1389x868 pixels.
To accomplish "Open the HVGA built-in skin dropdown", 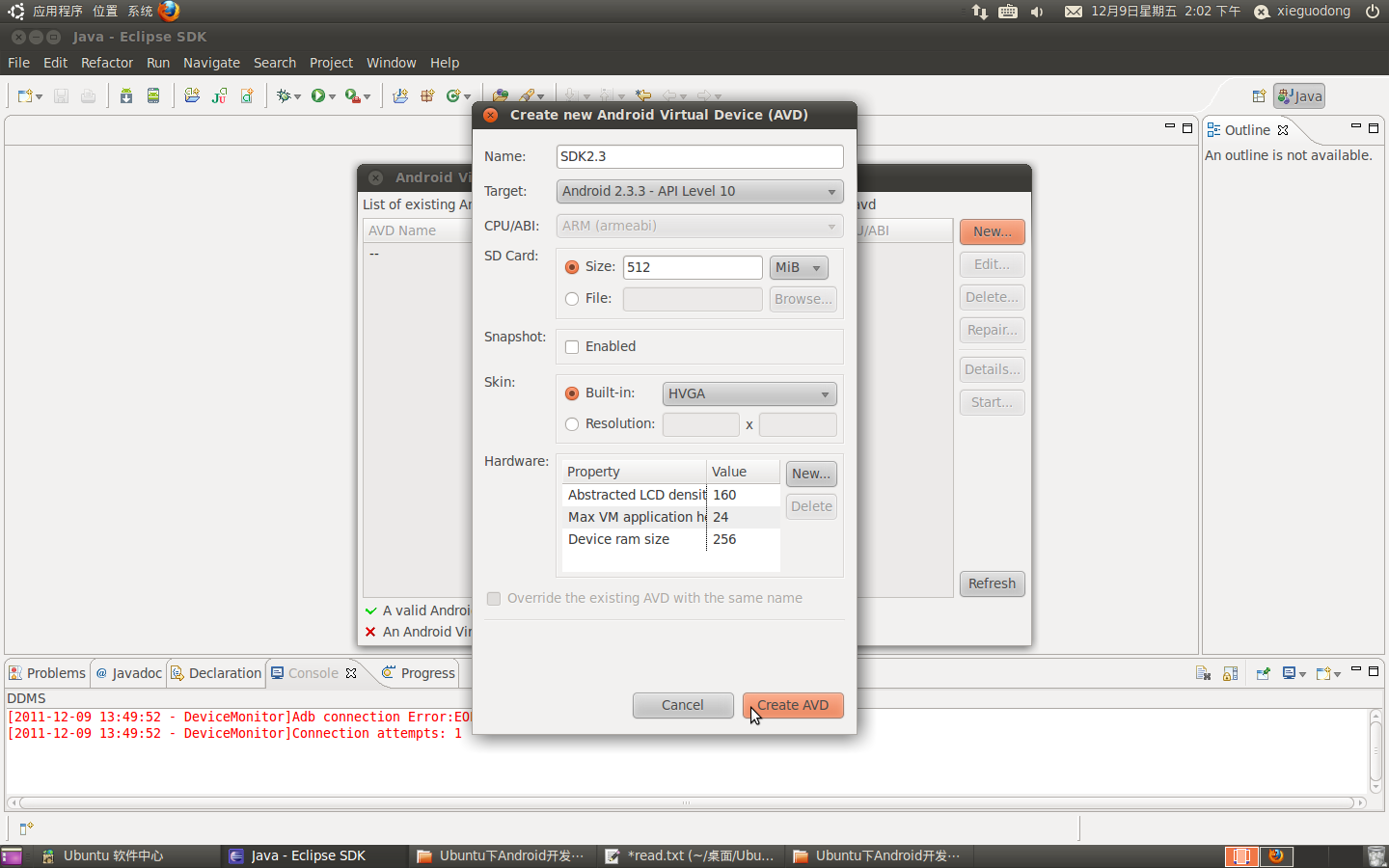I will [x=749, y=393].
